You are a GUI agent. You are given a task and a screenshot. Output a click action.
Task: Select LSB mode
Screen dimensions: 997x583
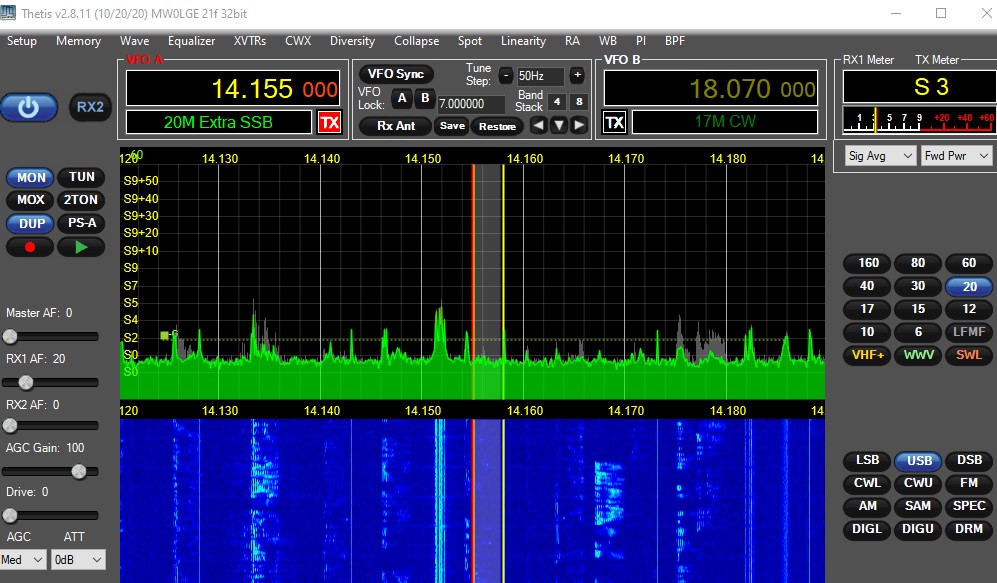868,460
